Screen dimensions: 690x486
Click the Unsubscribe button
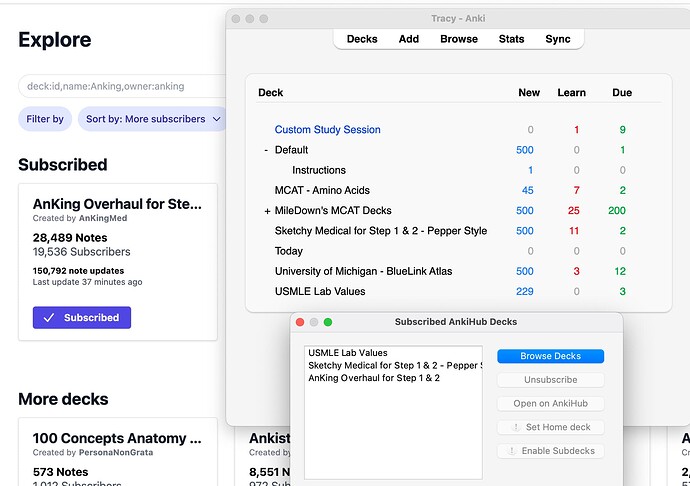pyautogui.click(x=550, y=379)
